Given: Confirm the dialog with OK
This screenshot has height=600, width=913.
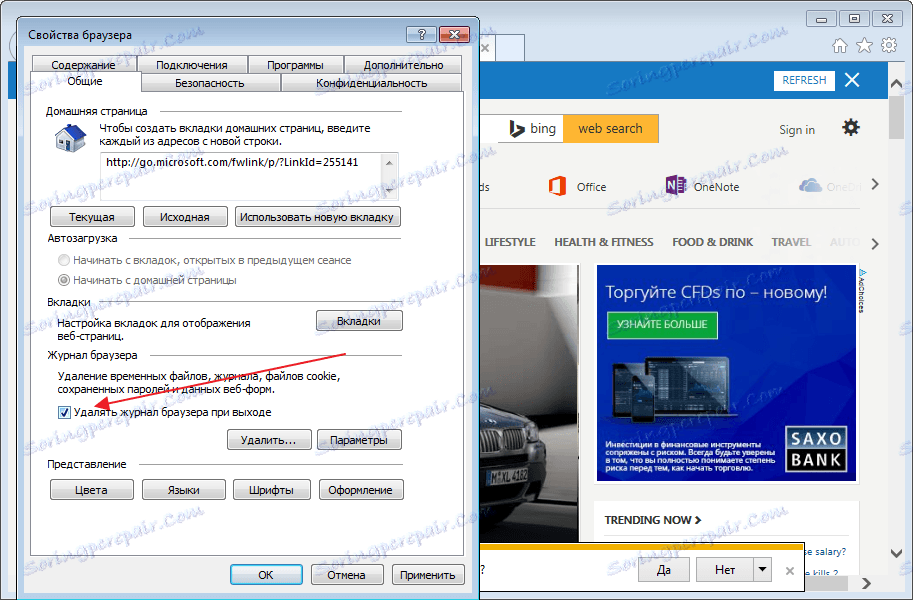Looking at the screenshot, I should [x=266, y=574].
